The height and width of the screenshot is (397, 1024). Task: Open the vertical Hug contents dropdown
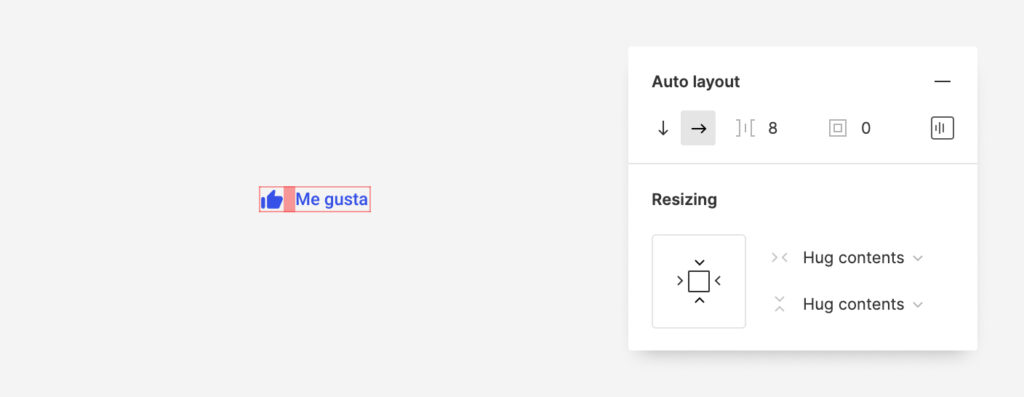click(862, 304)
